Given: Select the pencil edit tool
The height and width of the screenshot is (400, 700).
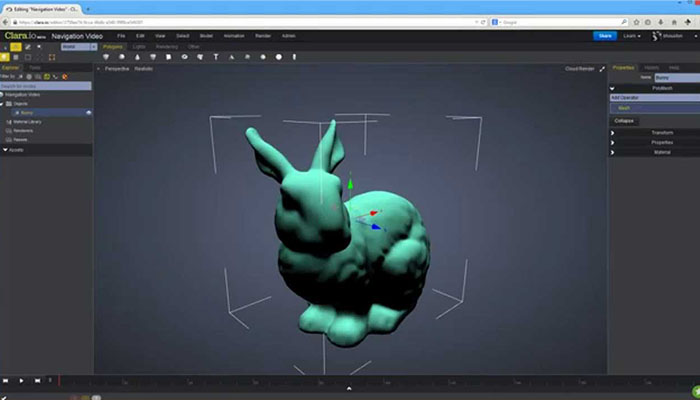Looking at the screenshot, I should [28, 47].
